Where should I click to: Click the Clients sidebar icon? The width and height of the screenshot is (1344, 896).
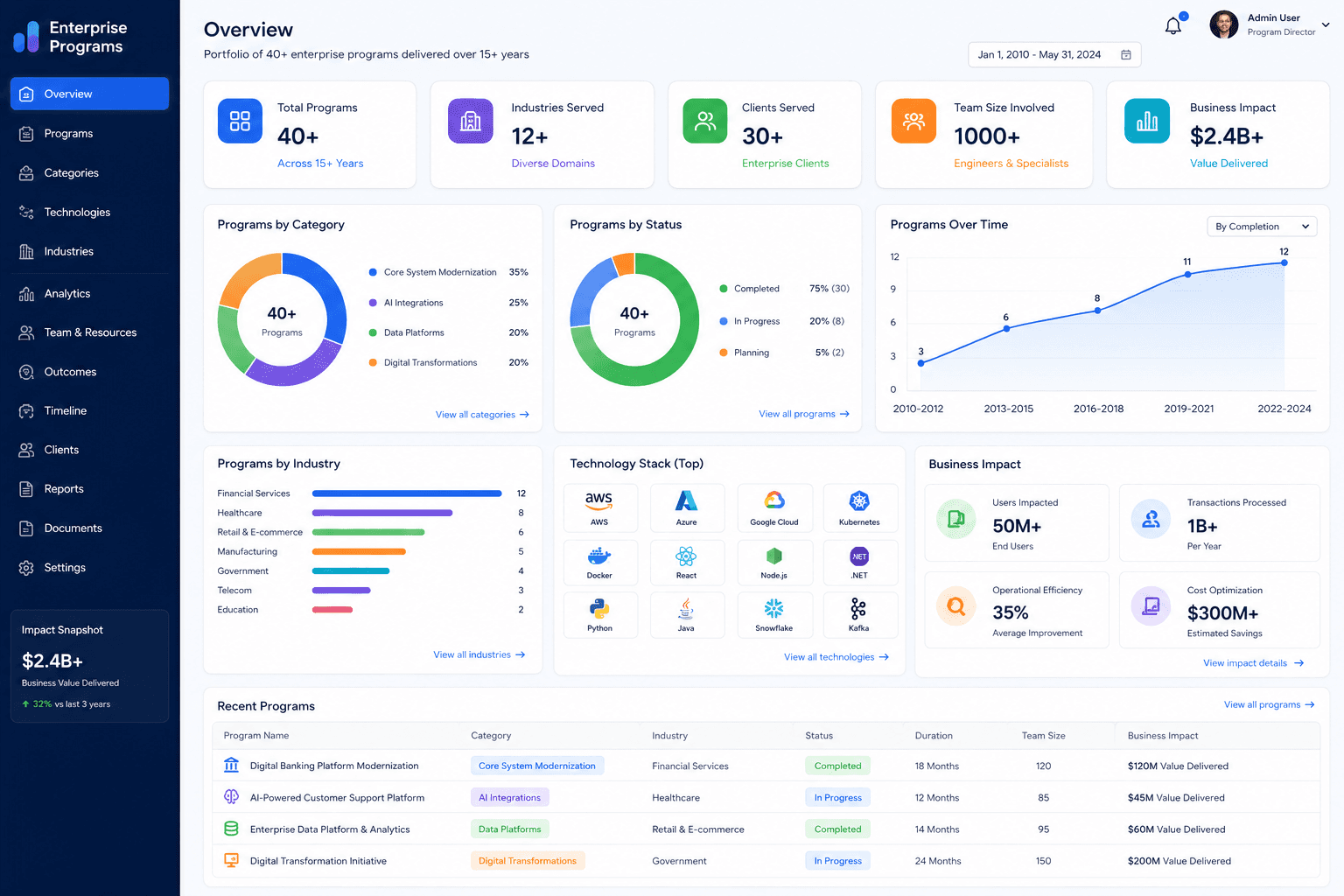26,450
